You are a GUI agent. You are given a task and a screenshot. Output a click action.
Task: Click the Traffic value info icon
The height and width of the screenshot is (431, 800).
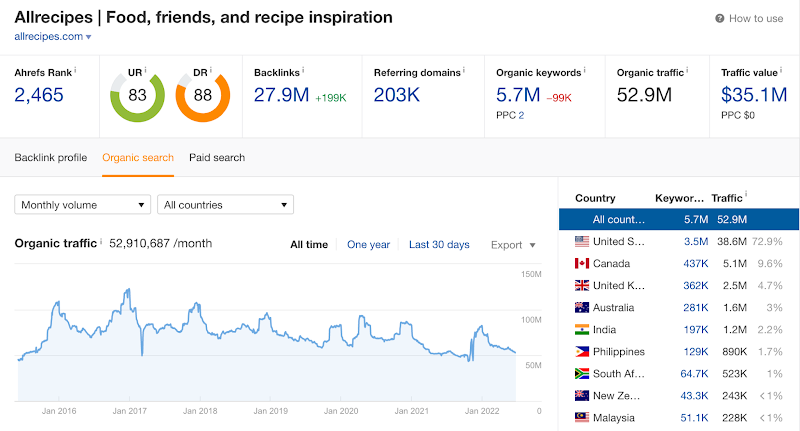[x=781, y=69]
